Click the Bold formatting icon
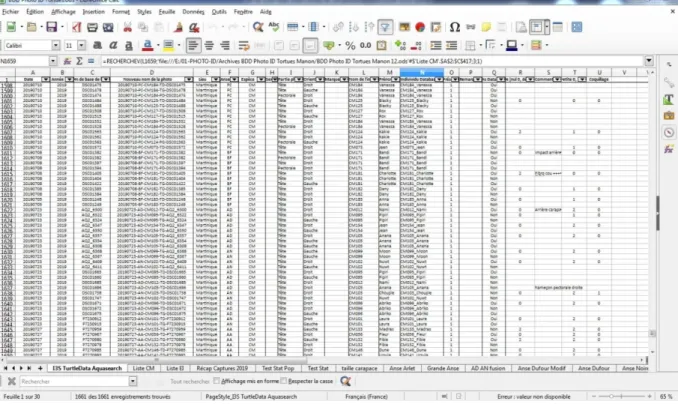 (97, 45)
